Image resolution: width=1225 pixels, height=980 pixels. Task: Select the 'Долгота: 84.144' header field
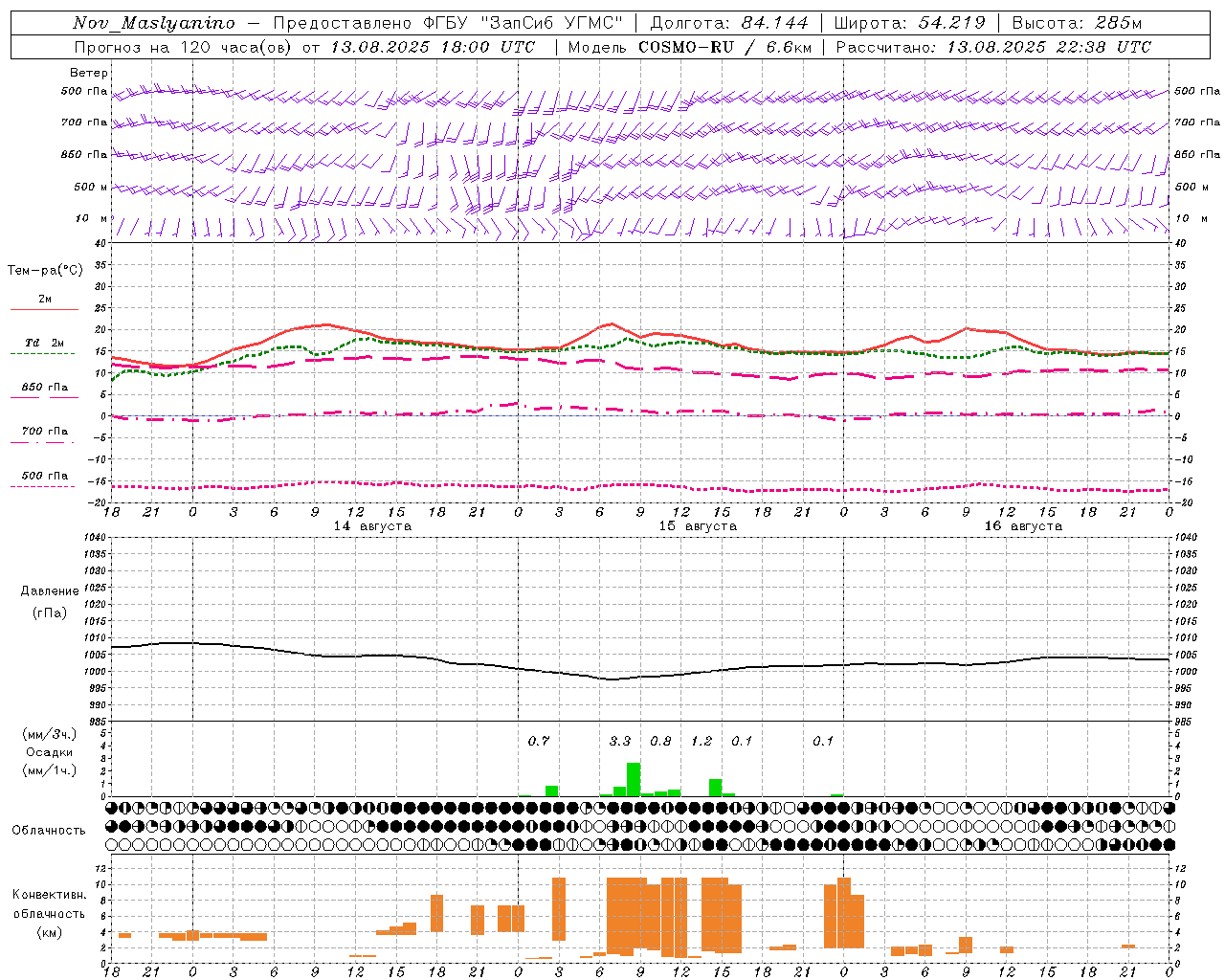point(729,23)
